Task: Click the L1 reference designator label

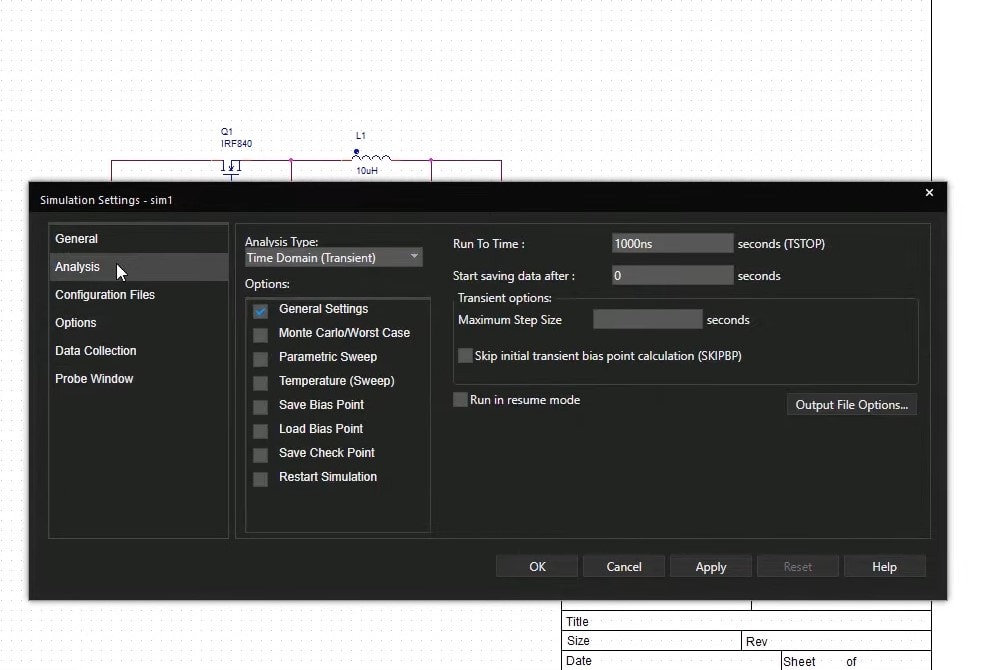Action: coord(361,136)
